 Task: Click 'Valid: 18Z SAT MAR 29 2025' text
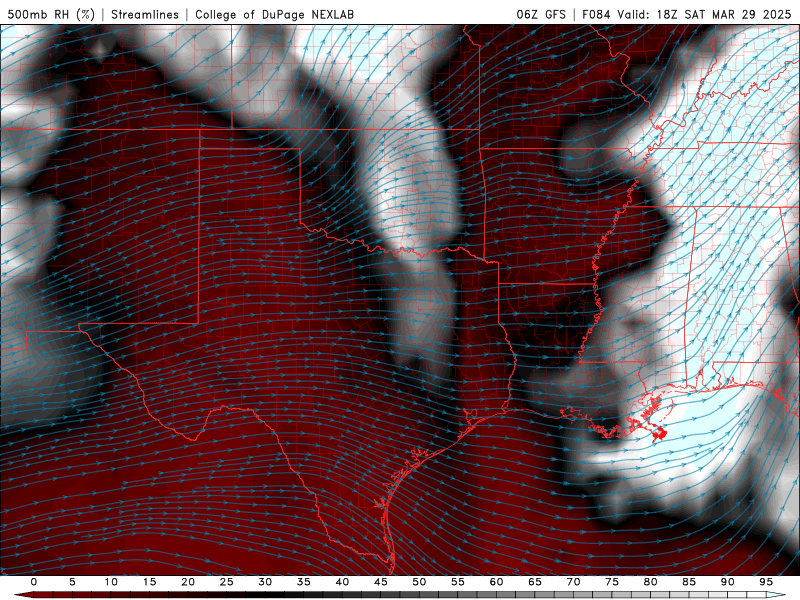pyautogui.click(x=704, y=14)
